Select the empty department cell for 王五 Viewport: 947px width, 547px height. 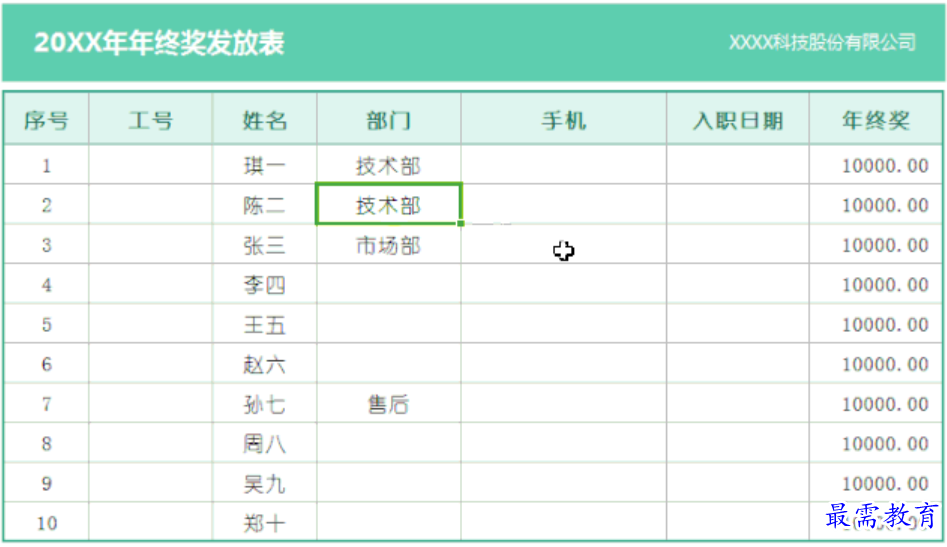388,324
